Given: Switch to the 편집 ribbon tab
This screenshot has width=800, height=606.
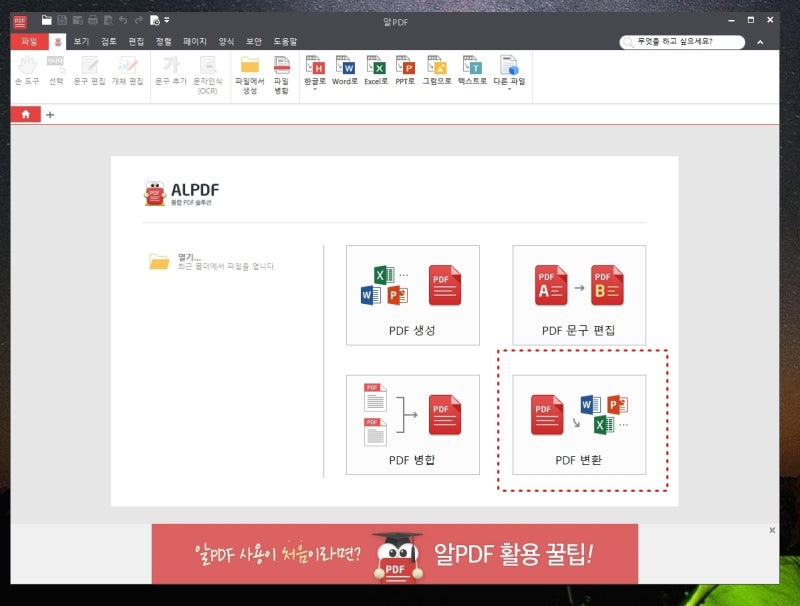Looking at the screenshot, I should click(136, 41).
